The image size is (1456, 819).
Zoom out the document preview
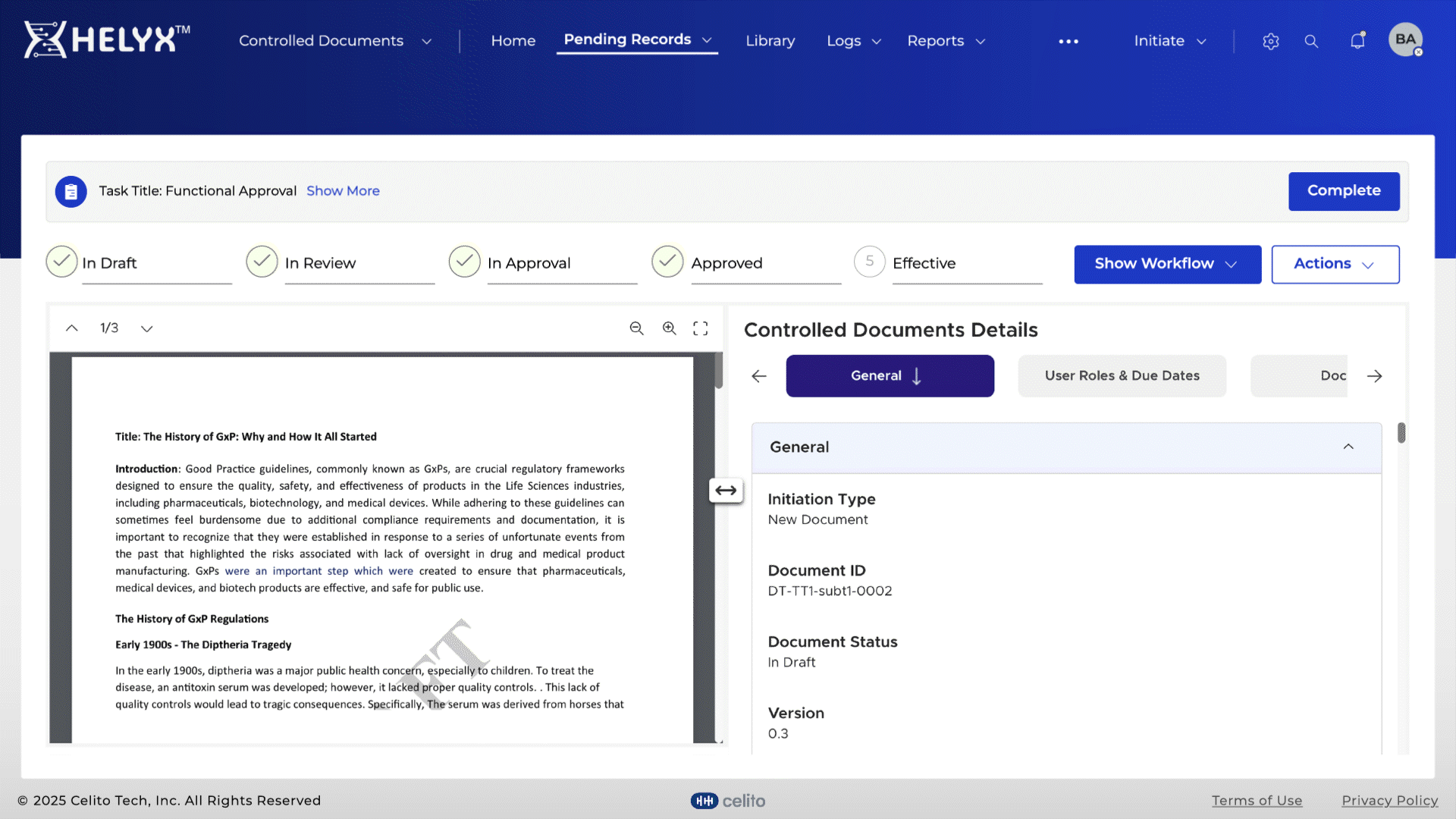tap(636, 328)
